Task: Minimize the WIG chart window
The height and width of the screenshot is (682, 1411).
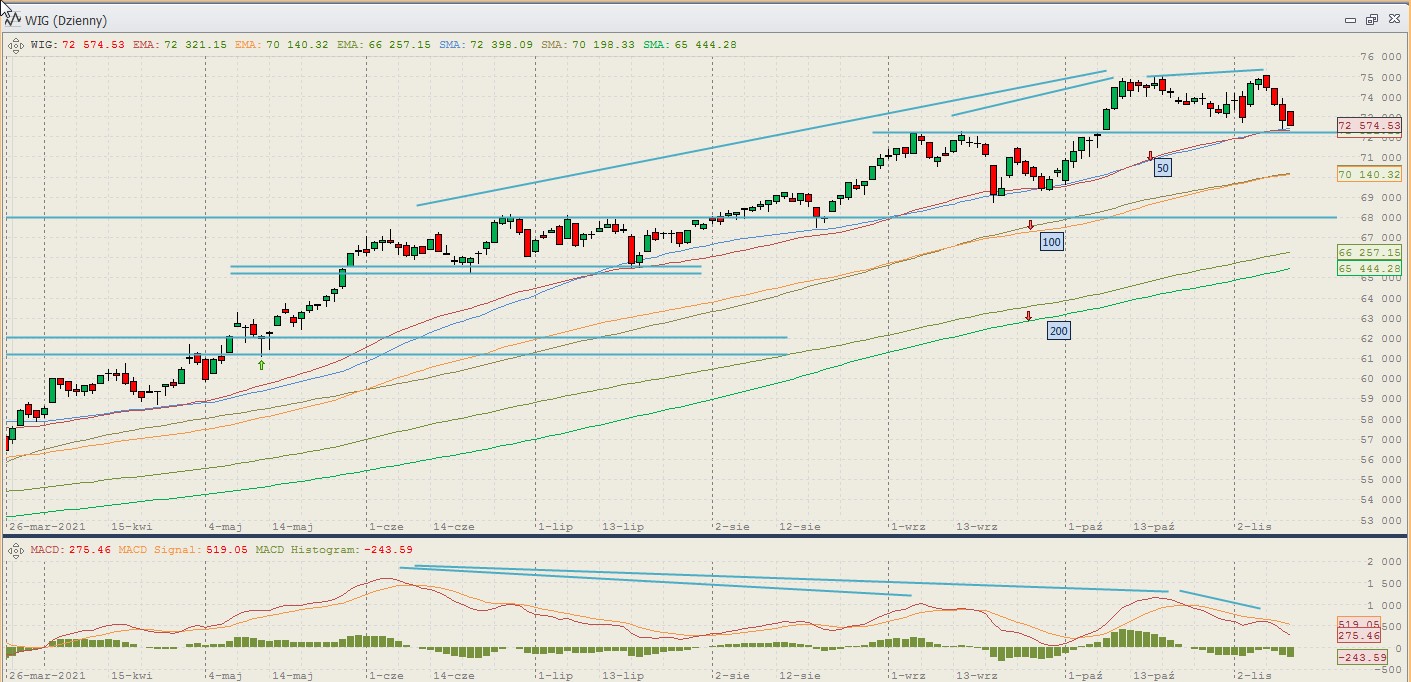Action: [1350, 20]
